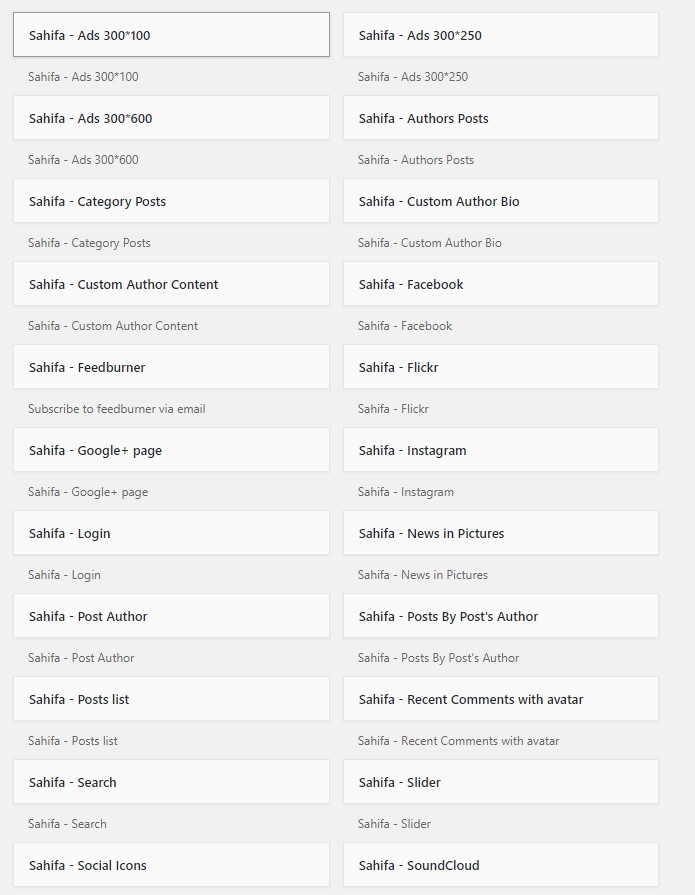Choose the Sahifa - Facebook widget

(500, 284)
